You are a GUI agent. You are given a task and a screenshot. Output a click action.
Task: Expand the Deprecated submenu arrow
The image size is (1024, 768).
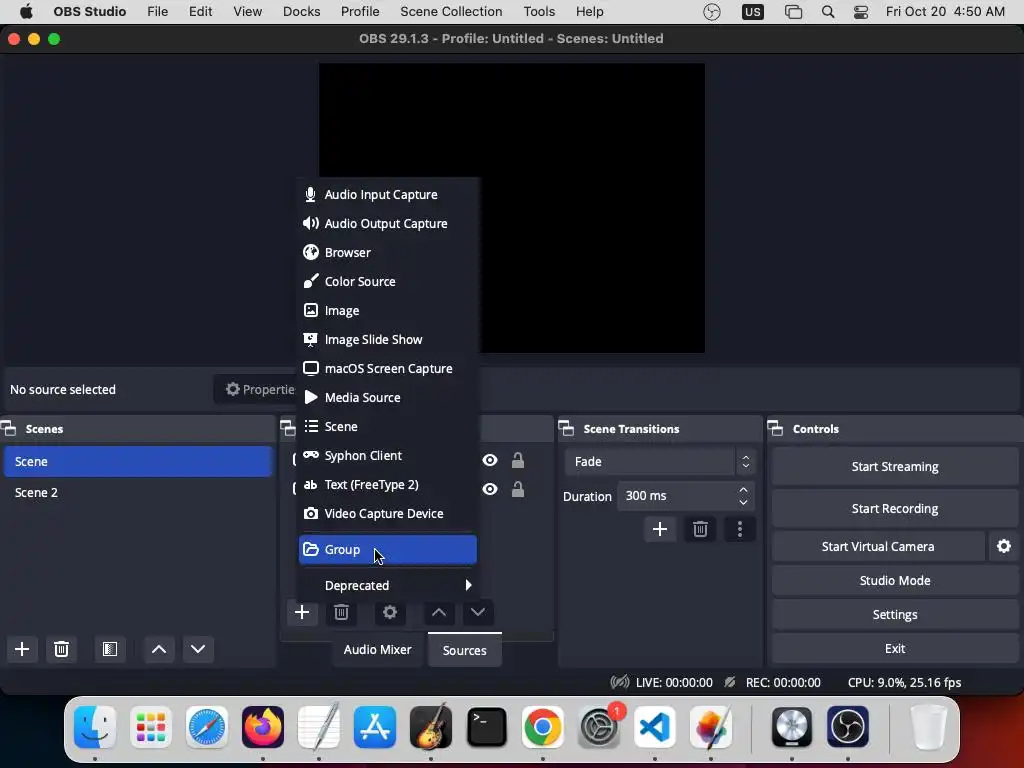tap(468, 585)
